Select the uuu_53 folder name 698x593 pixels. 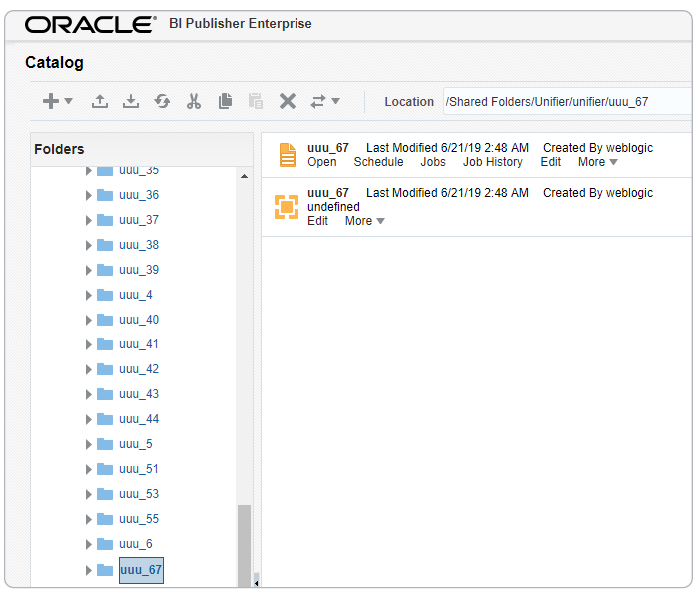click(139, 494)
